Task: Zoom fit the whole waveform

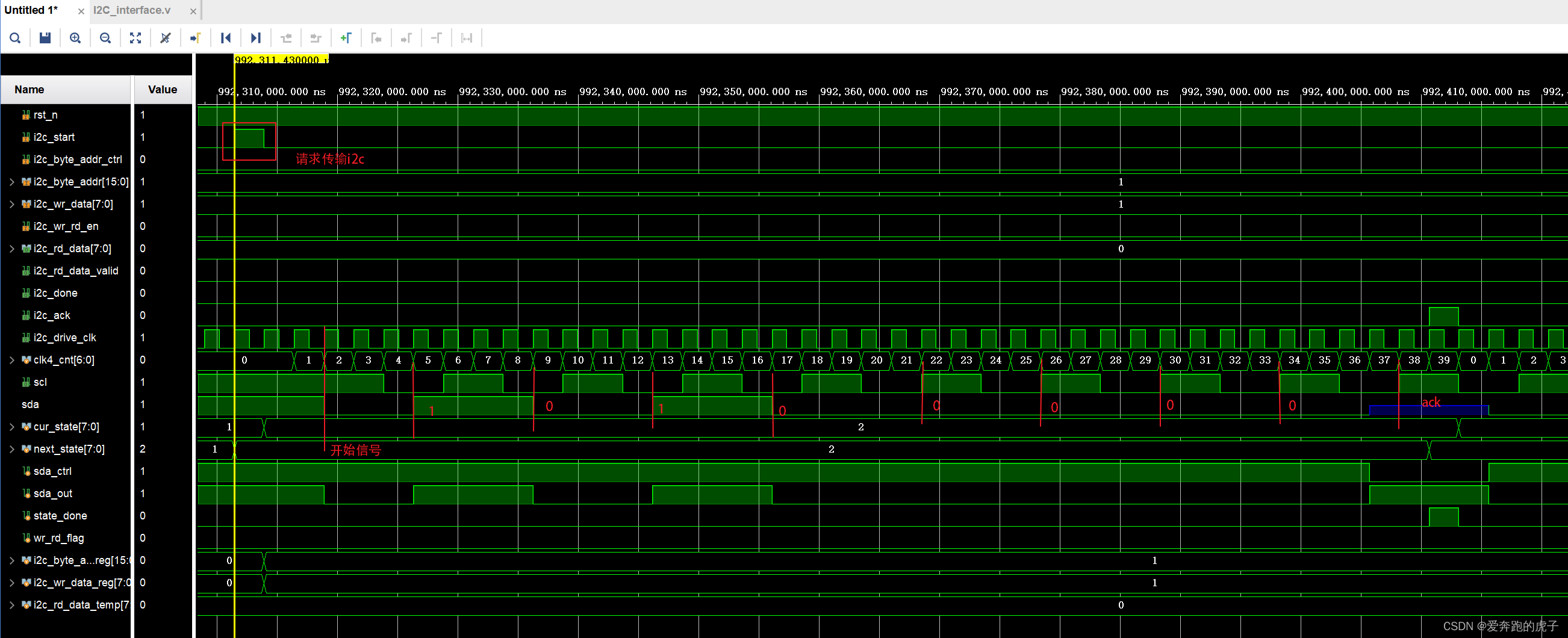Action: (135, 39)
